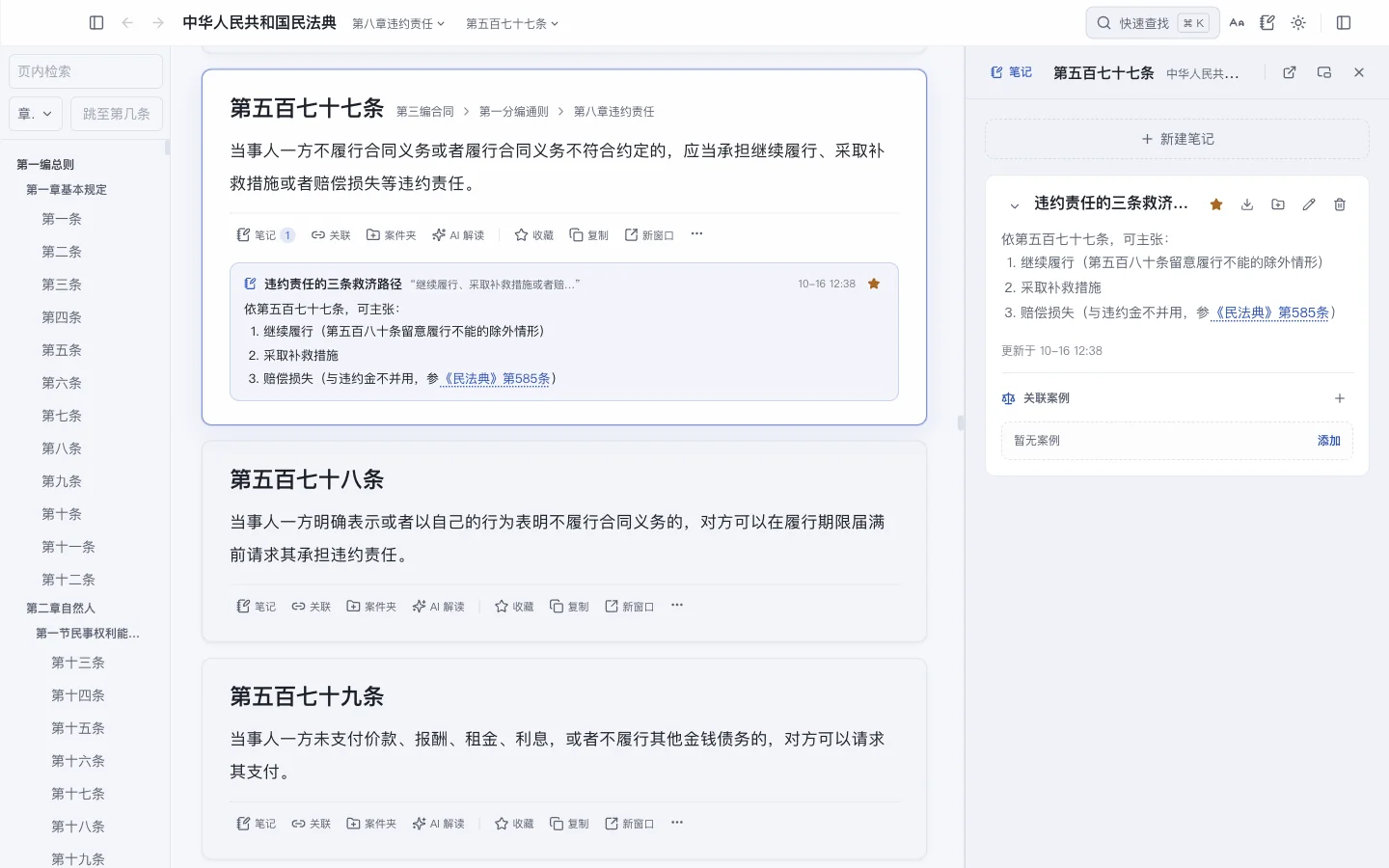Run AI 解读 for 第五百七十八条
Image resolution: width=1389 pixels, height=868 pixels.
(439, 607)
